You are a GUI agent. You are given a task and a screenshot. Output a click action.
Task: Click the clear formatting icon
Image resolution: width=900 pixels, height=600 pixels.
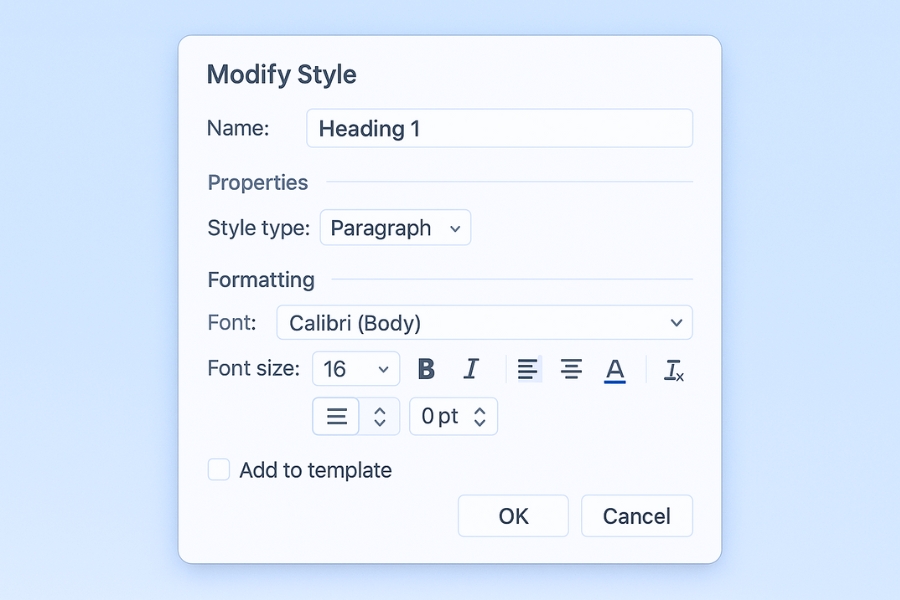(674, 370)
